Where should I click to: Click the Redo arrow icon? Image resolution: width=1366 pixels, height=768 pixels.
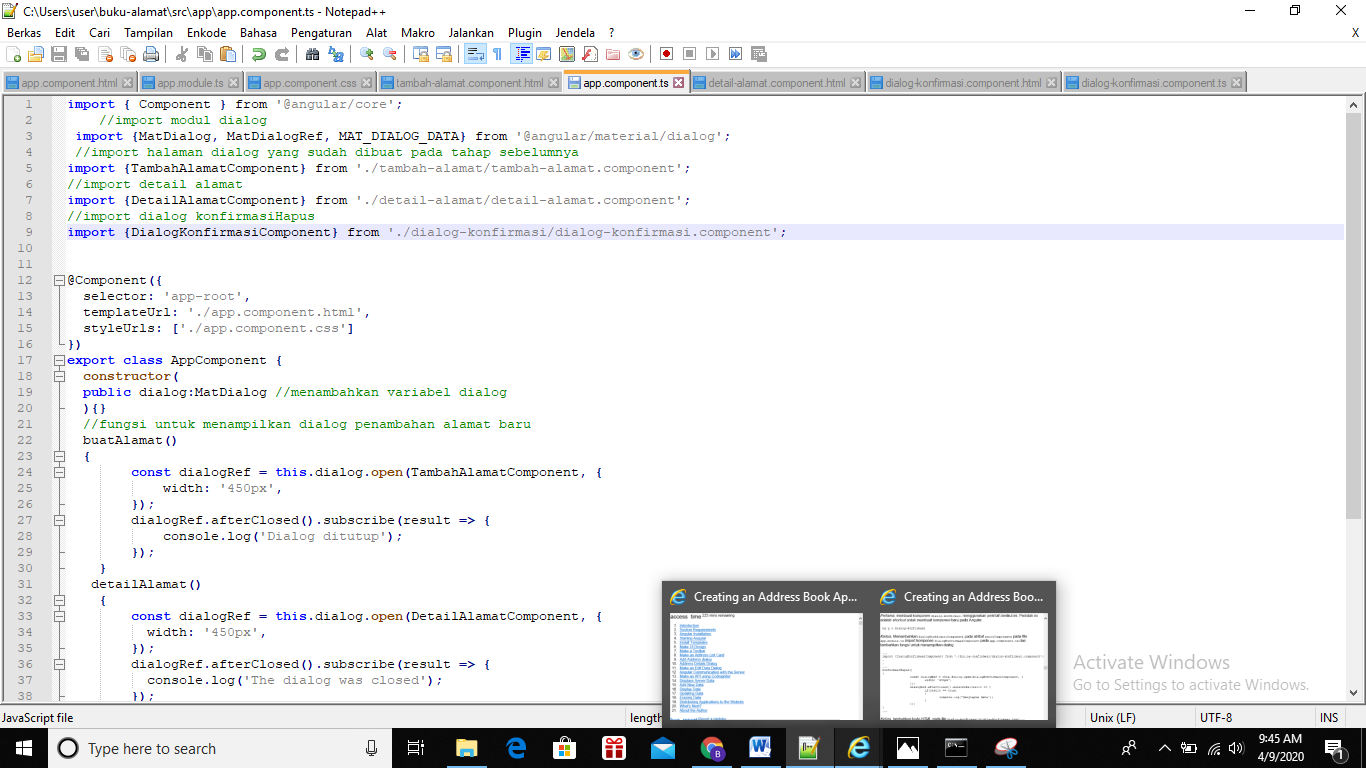[281, 54]
